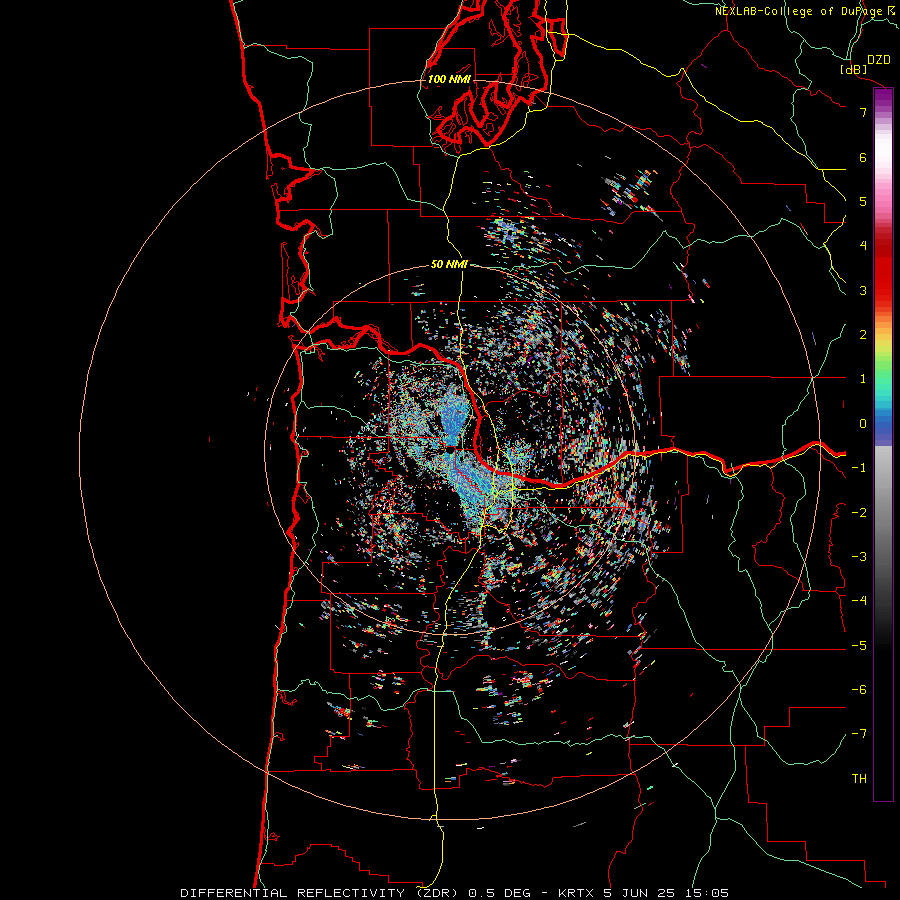Image resolution: width=900 pixels, height=900 pixels.
Task: Click the 'DIFFERENTIAL REFLECTIVITY (ZDR)' caption text
Action: coord(319,893)
